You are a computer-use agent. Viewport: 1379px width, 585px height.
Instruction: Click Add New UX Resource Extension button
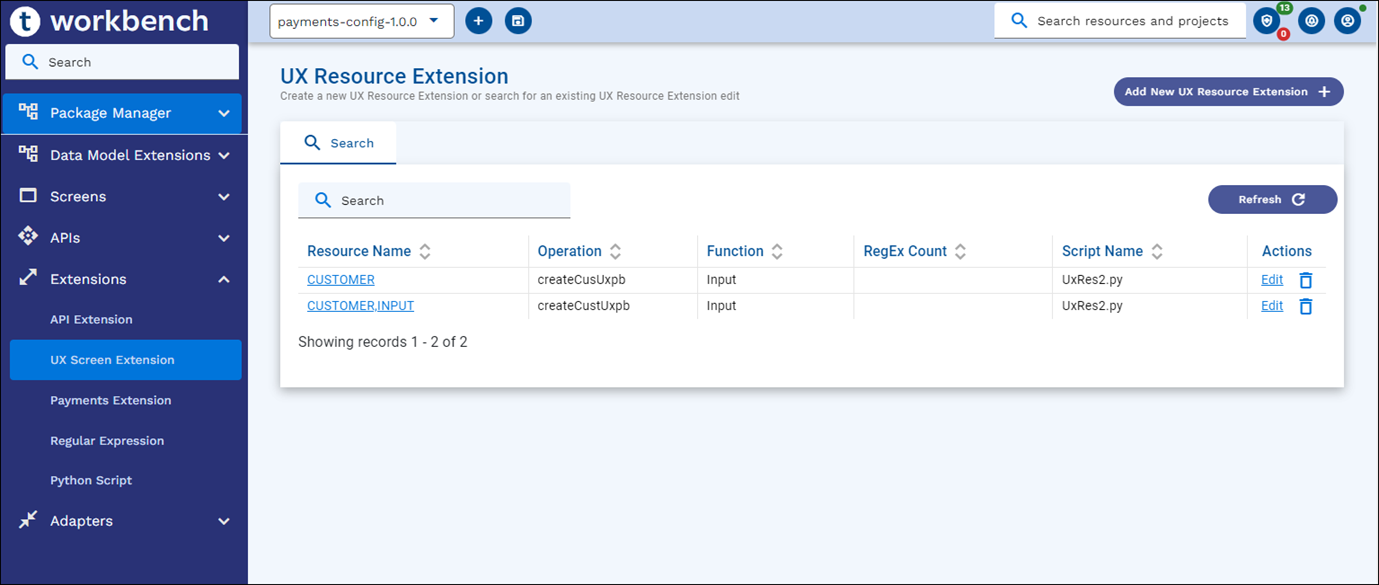[1228, 92]
